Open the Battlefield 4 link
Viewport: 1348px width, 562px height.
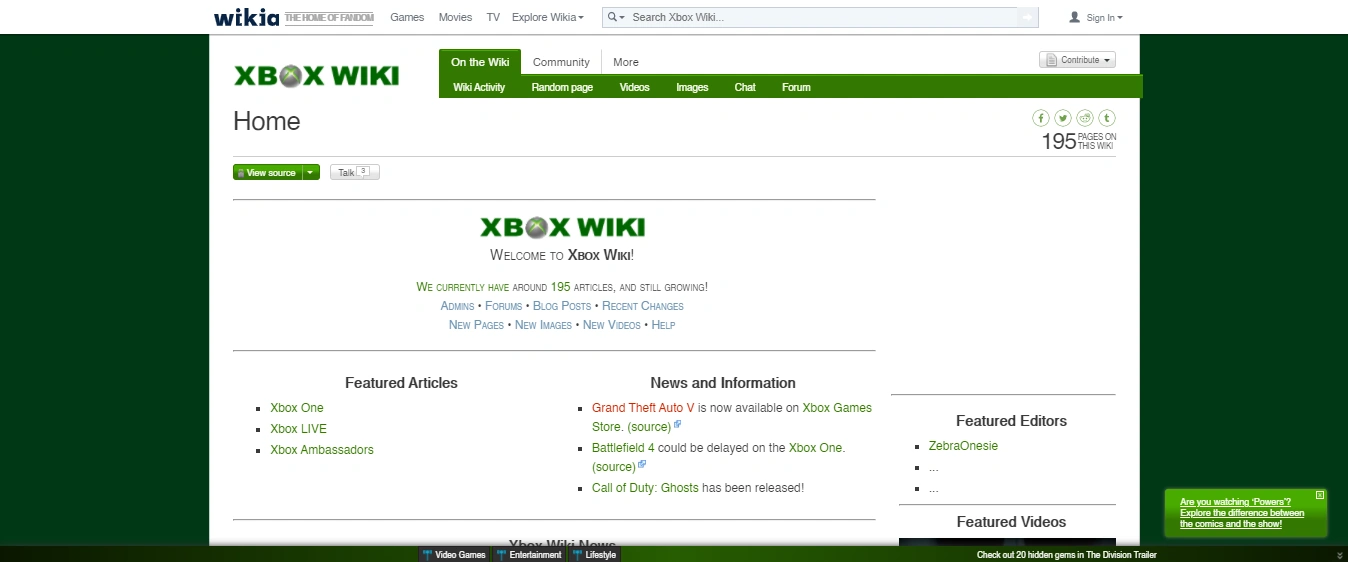[623, 448]
